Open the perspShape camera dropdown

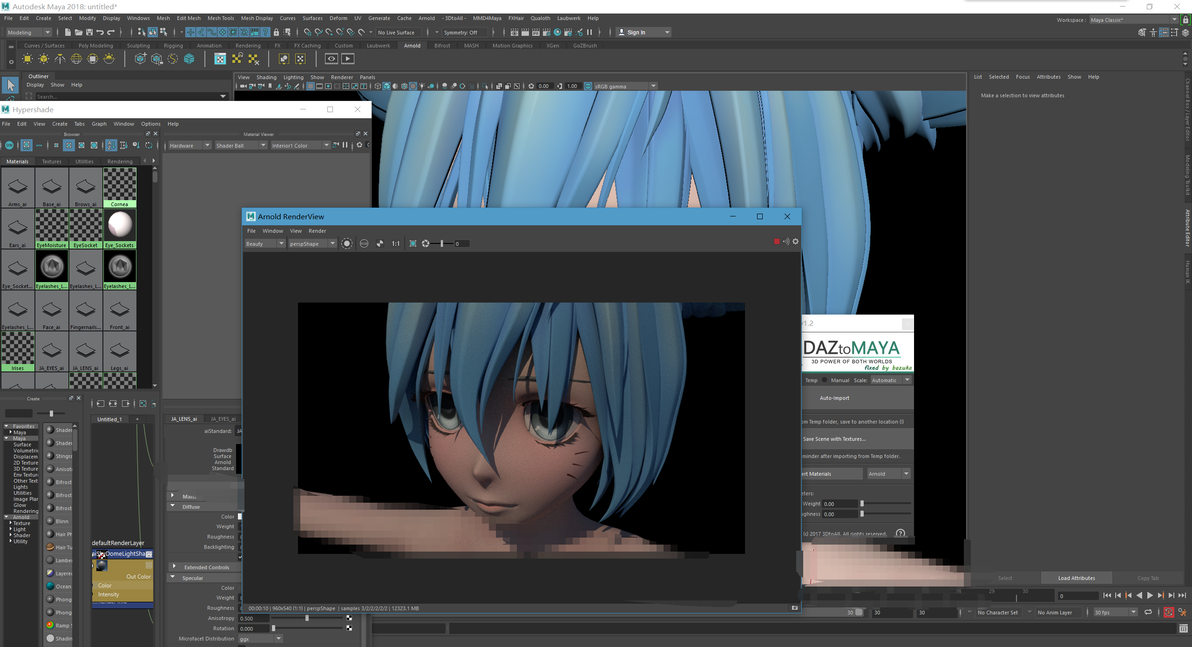pos(312,244)
